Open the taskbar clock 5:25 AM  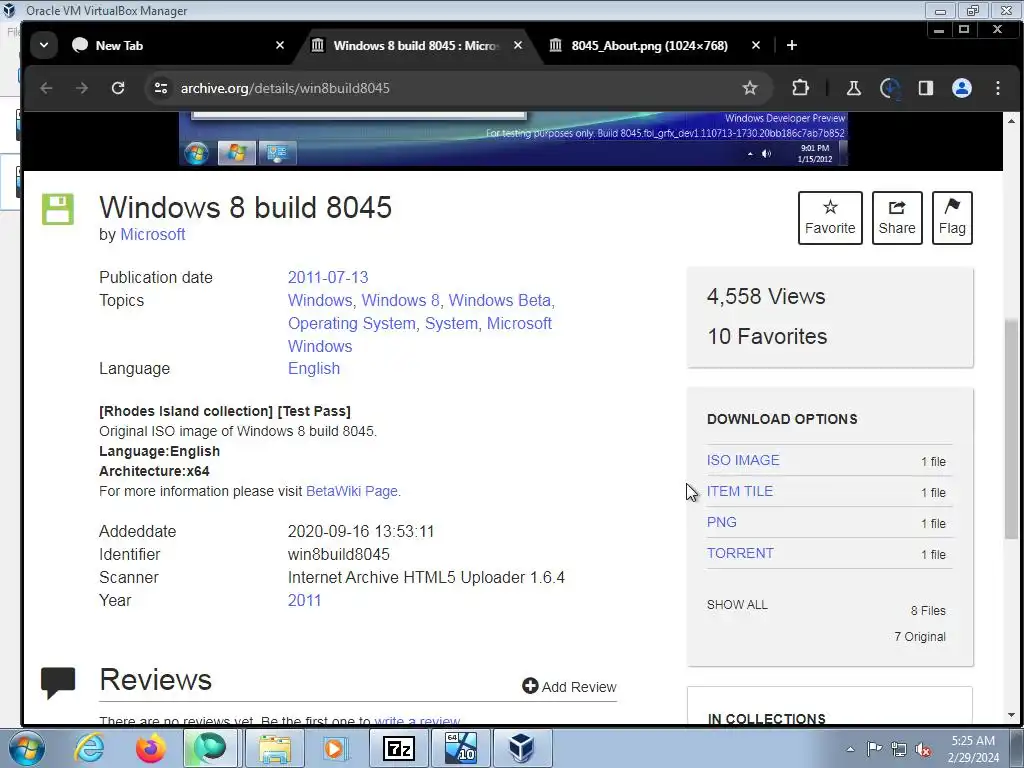pos(973,749)
